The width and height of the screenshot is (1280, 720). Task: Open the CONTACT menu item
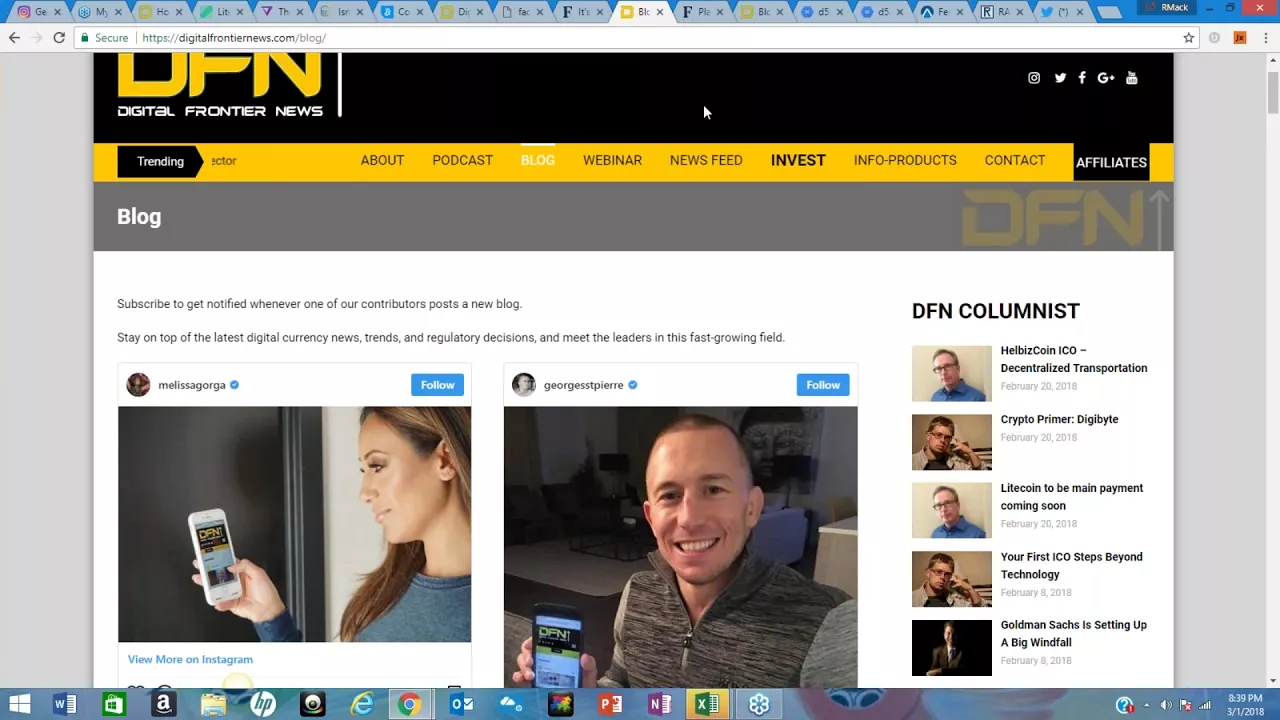tap(1015, 160)
